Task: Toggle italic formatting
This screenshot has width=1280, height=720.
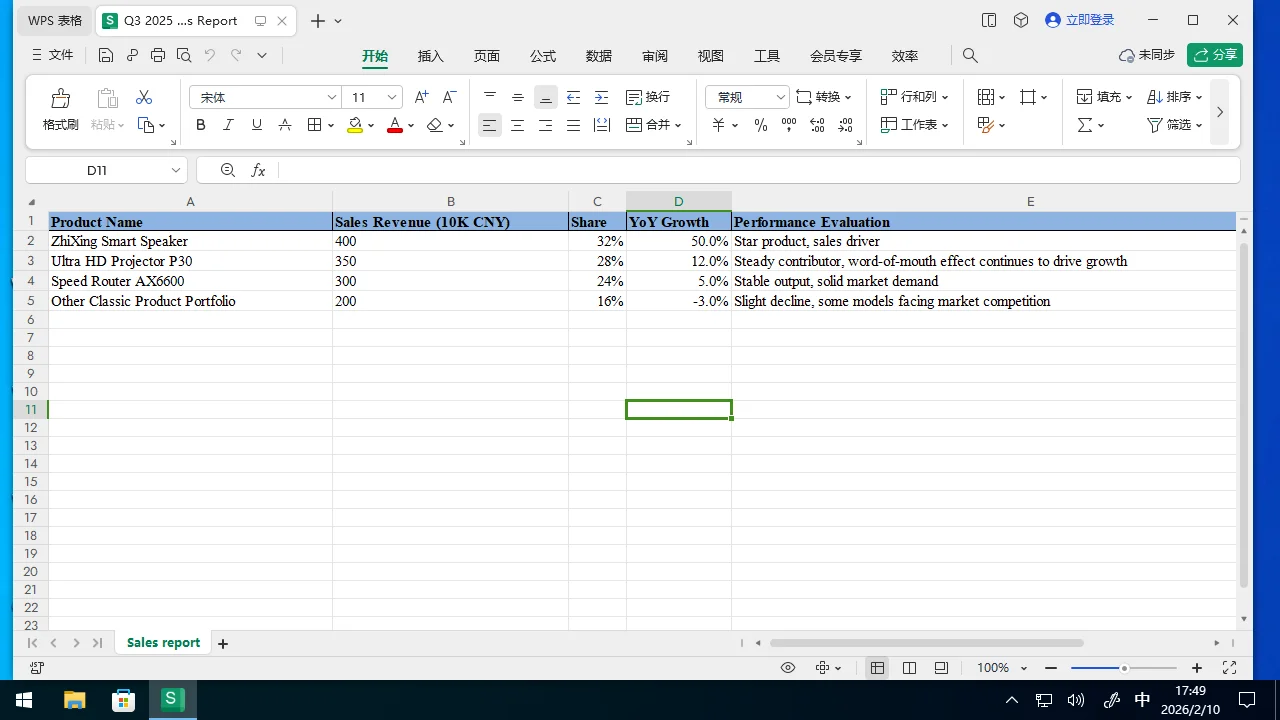Action: pyautogui.click(x=228, y=125)
